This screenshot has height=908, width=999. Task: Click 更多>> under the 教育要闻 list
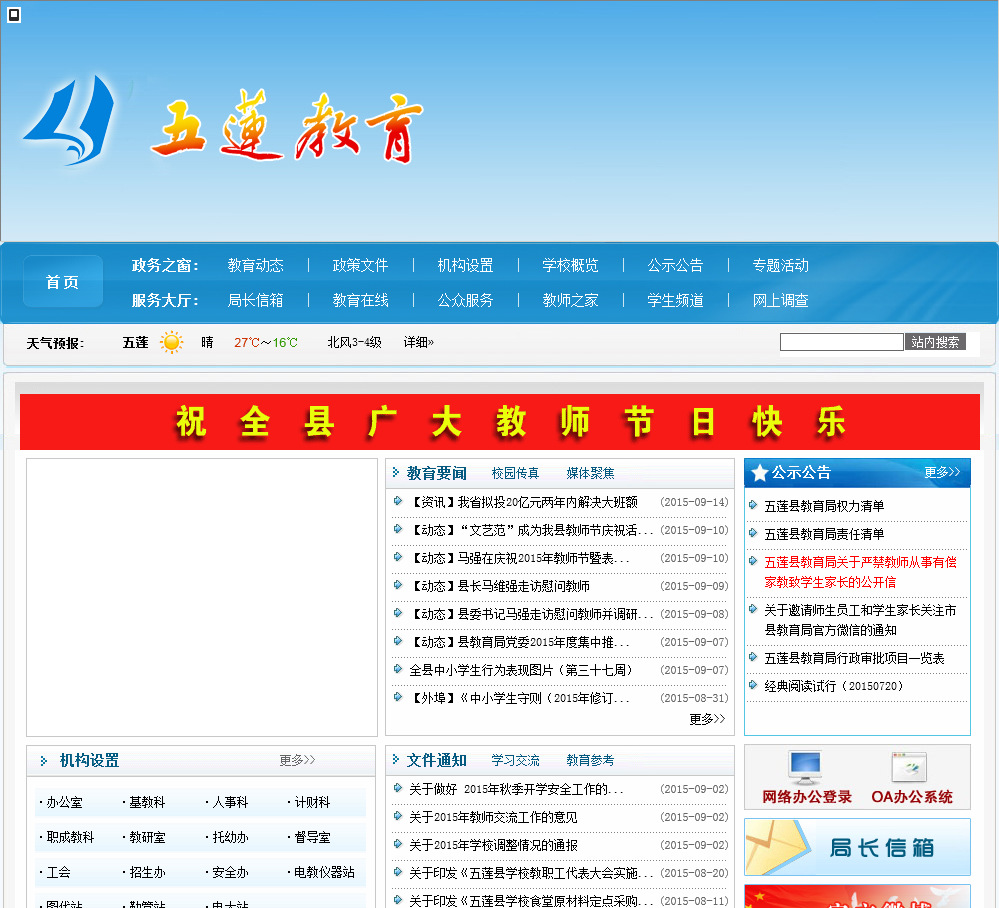coord(707,719)
